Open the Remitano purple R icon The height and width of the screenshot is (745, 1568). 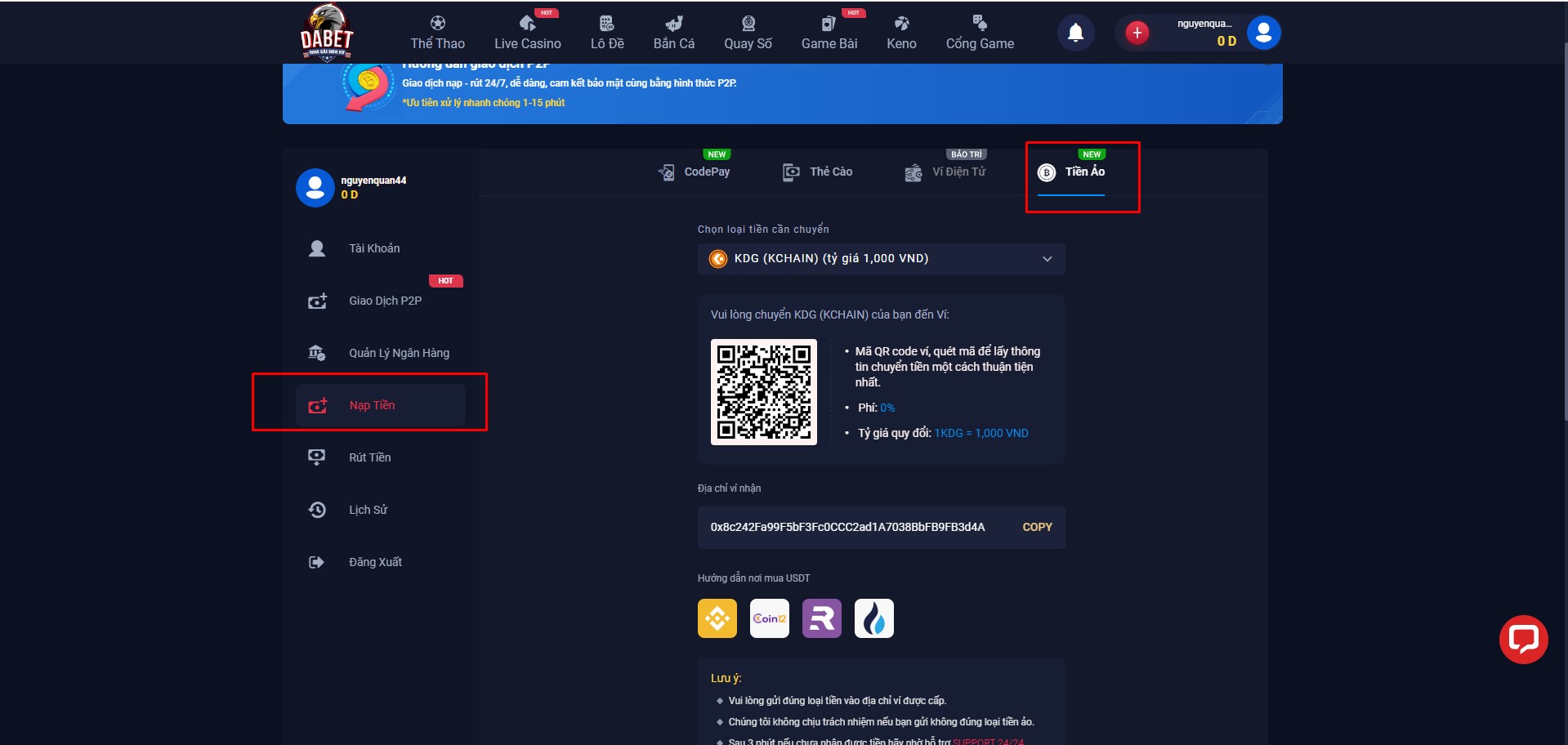821,618
